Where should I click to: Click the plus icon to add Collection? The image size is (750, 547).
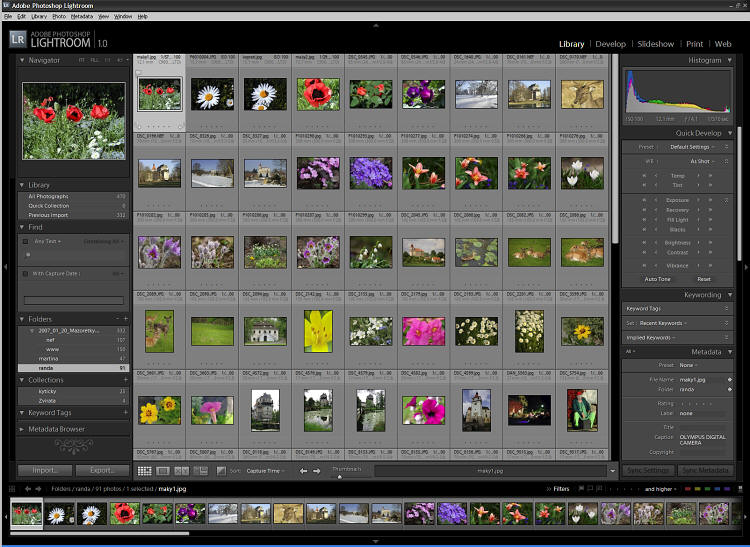pos(124,380)
